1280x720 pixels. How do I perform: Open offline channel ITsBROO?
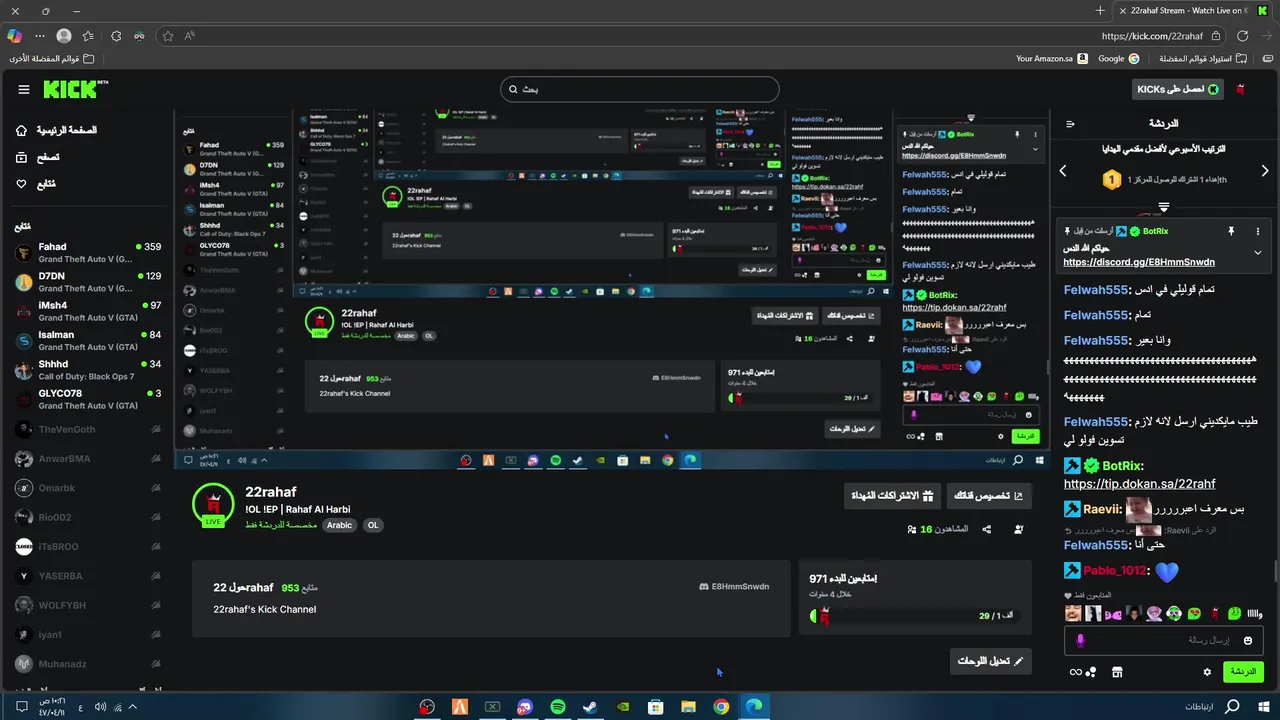[88, 546]
